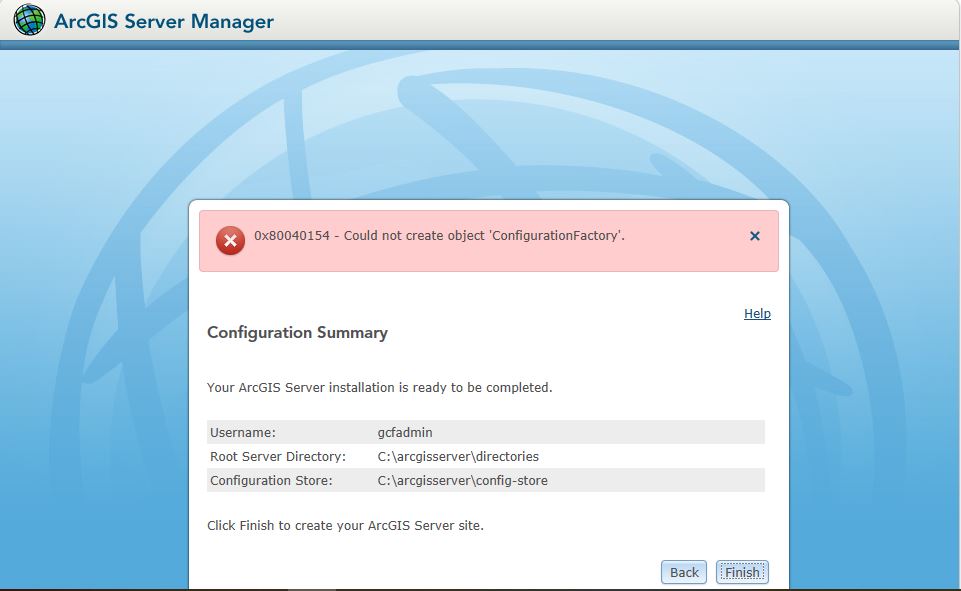Click the Configuration Summary heading
The width and height of the screenshot is (961, 591).
pos(297,332)
